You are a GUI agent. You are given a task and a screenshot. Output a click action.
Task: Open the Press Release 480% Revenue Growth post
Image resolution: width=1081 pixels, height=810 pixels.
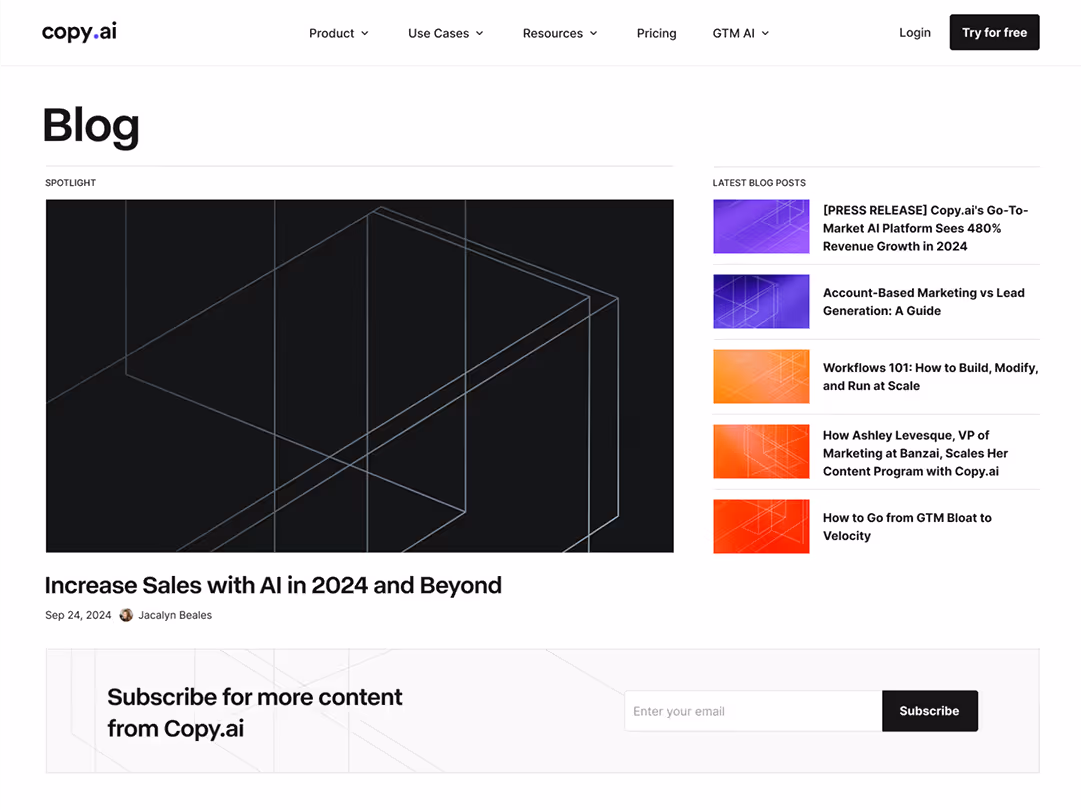pyautogui.click(x=925, y=228)
